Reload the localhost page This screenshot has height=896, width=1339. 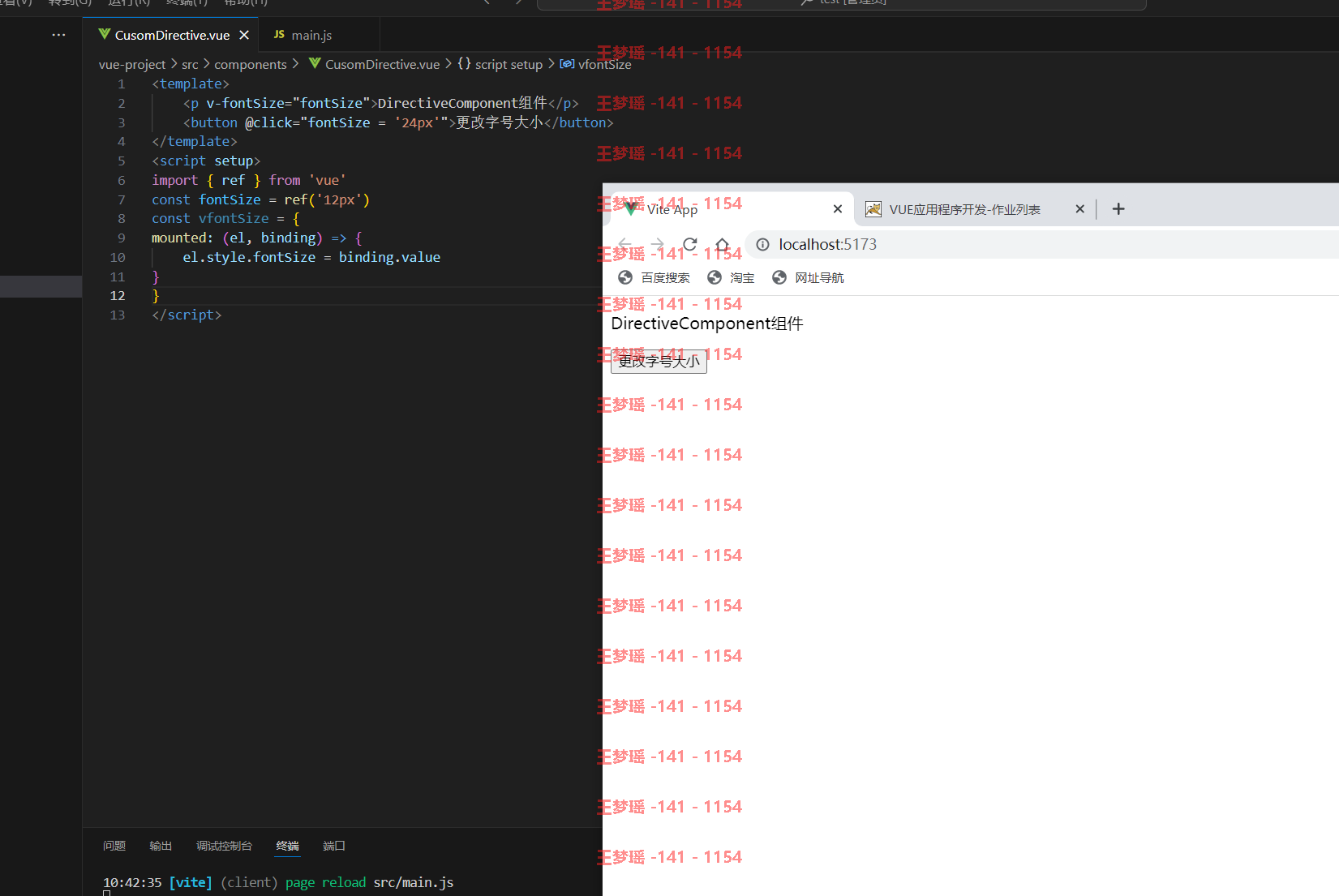[690, 244]
